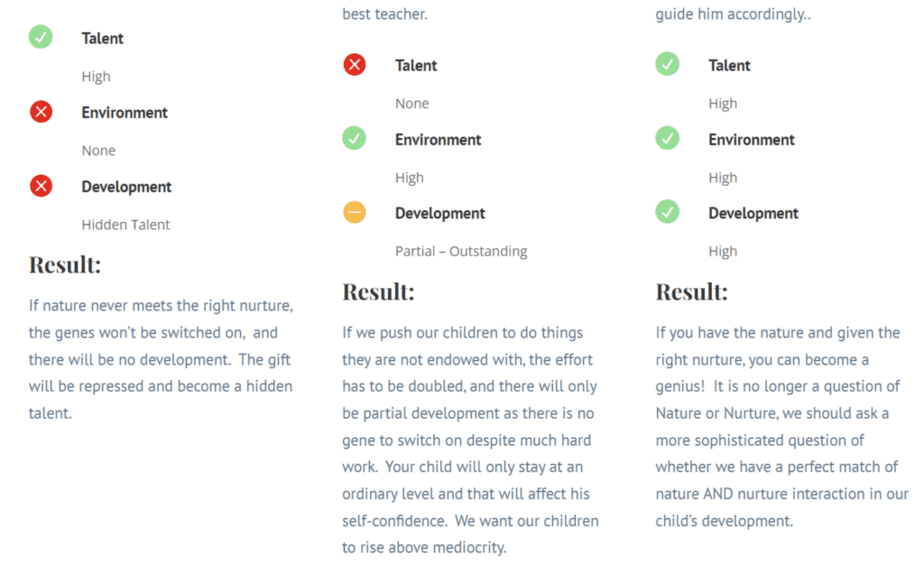Click red X icon beside first column Development
Viewport: 924px width, 576px height.
point(41,186)
